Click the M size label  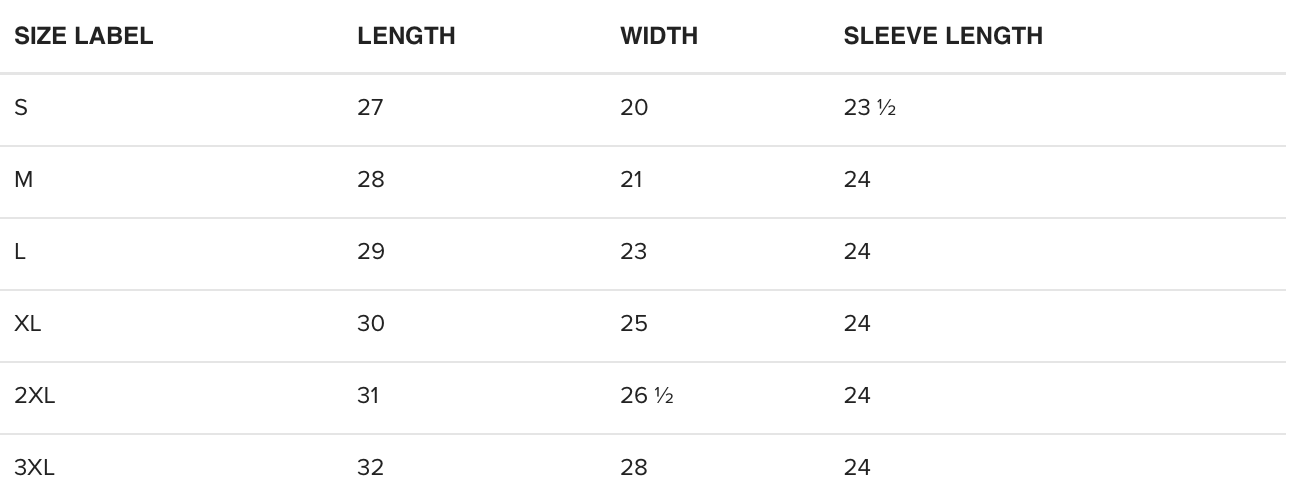point(23,180)
